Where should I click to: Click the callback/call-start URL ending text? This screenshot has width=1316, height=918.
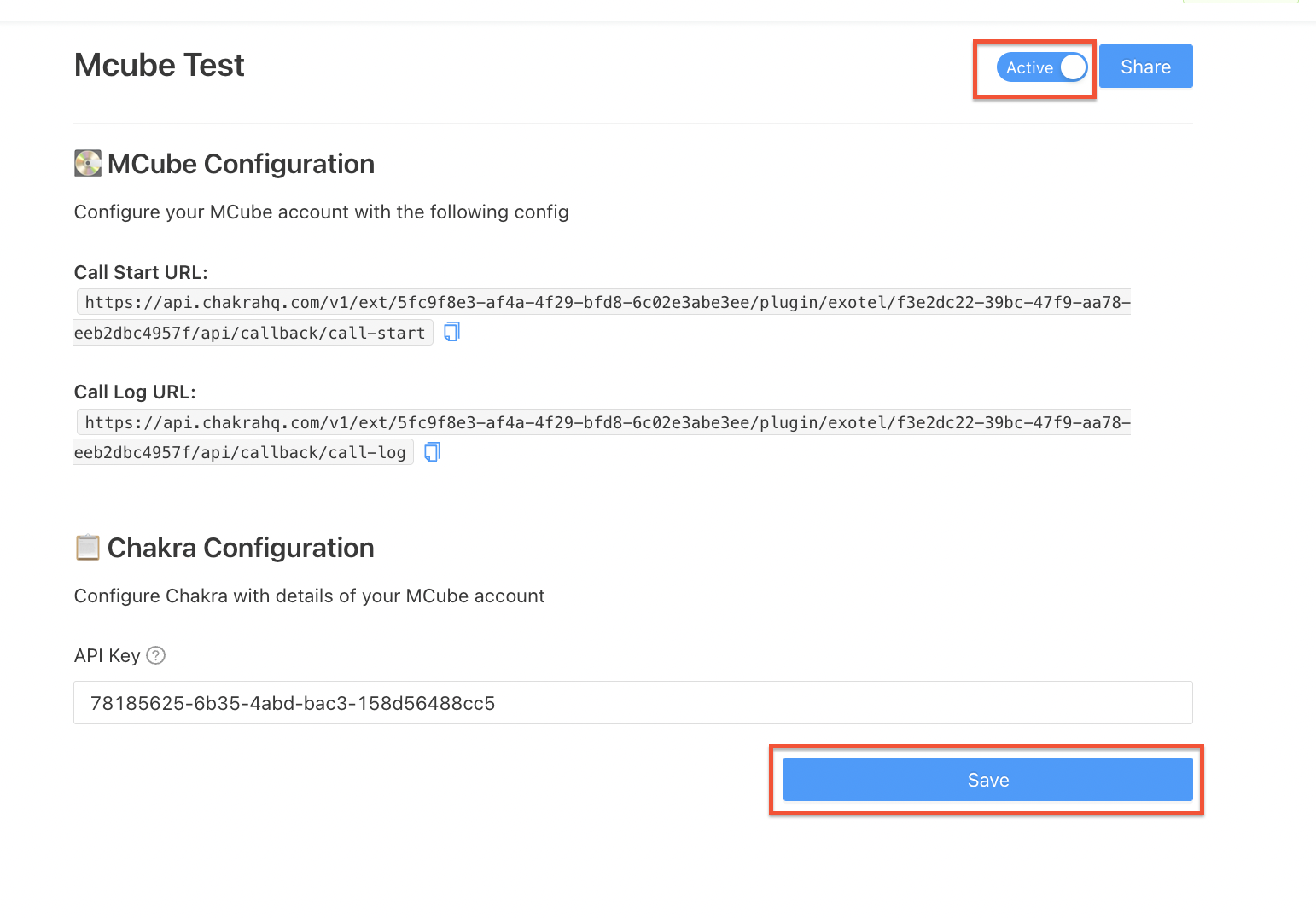250,333
